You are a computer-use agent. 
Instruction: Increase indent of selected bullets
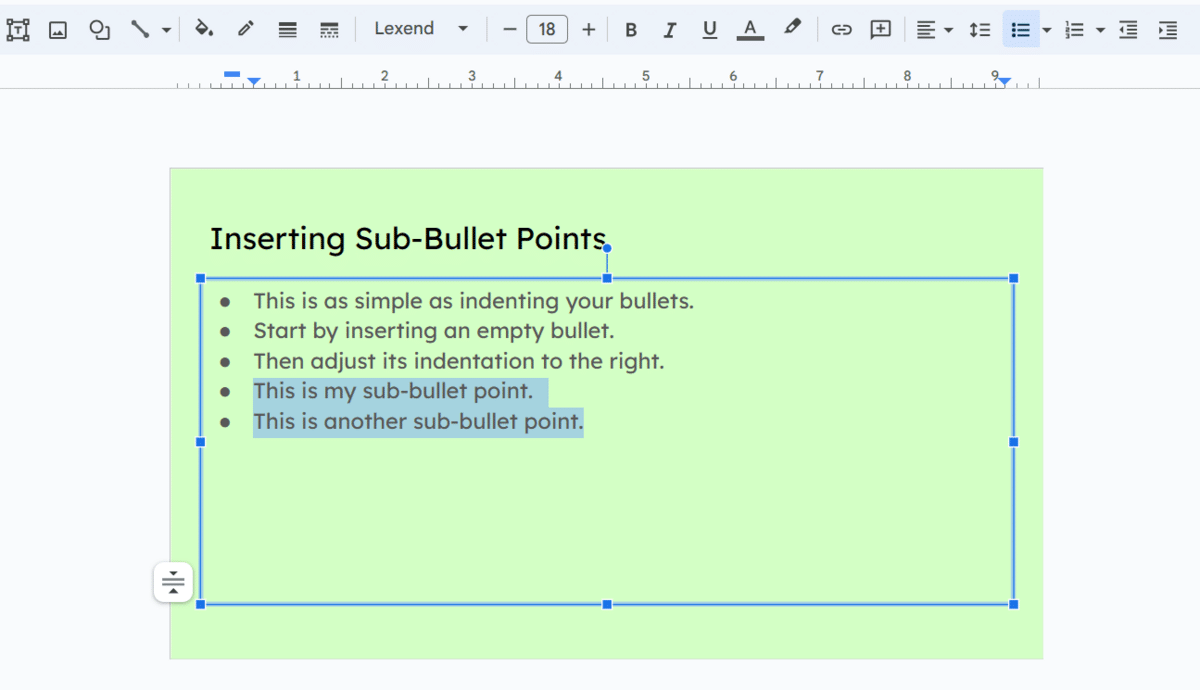[1167, 29]
